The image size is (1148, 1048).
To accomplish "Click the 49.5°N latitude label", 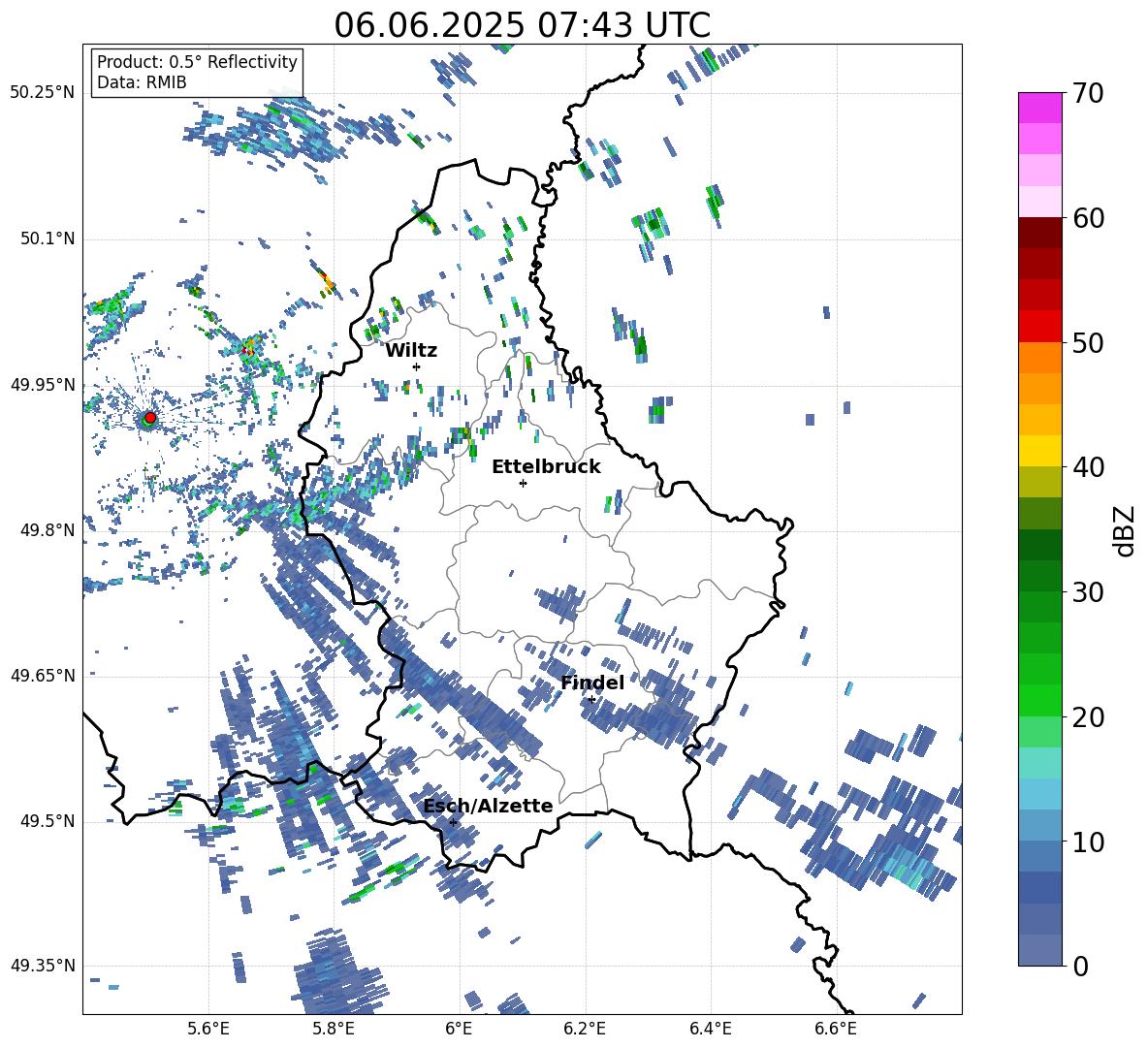I will pyautogui.click(x=47, y=821).
